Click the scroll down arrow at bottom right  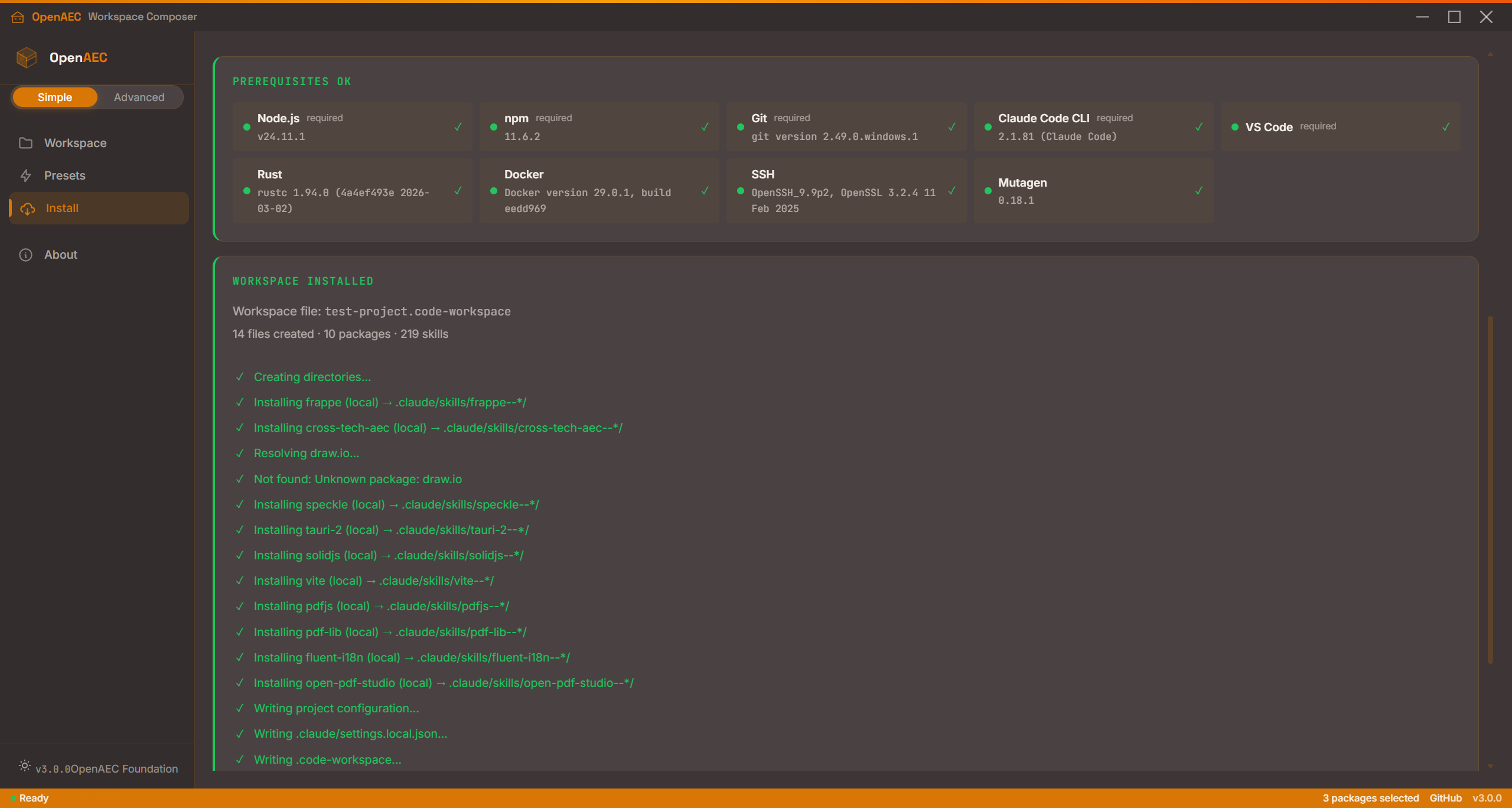click(1490, 766)
